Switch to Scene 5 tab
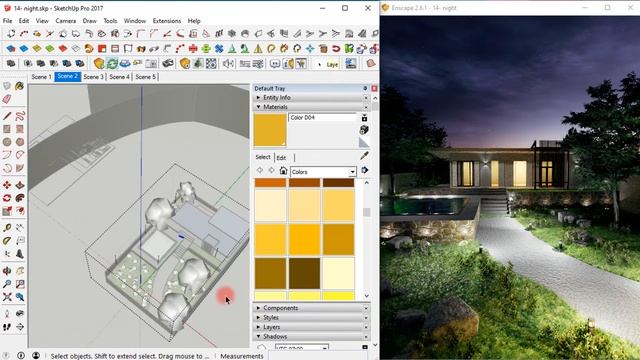Screen dimensions: 640x360 [145, 77]
